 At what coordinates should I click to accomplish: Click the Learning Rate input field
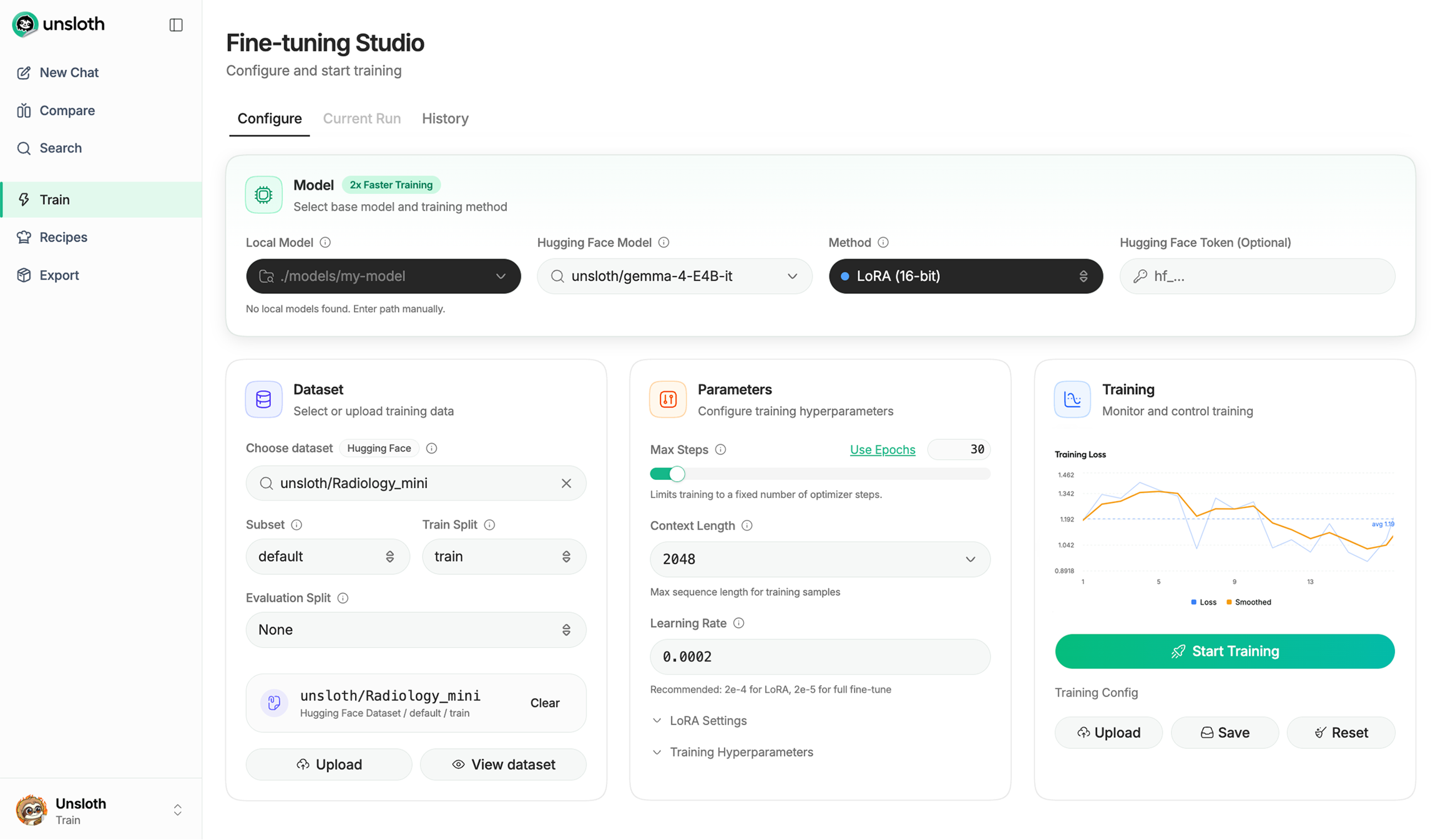click(820, 657)
